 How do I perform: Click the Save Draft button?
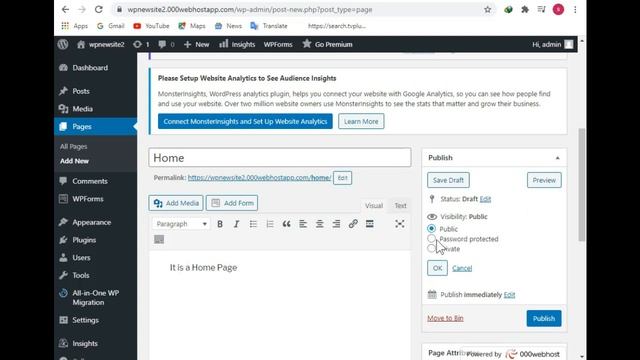click(x=448, y=180)
